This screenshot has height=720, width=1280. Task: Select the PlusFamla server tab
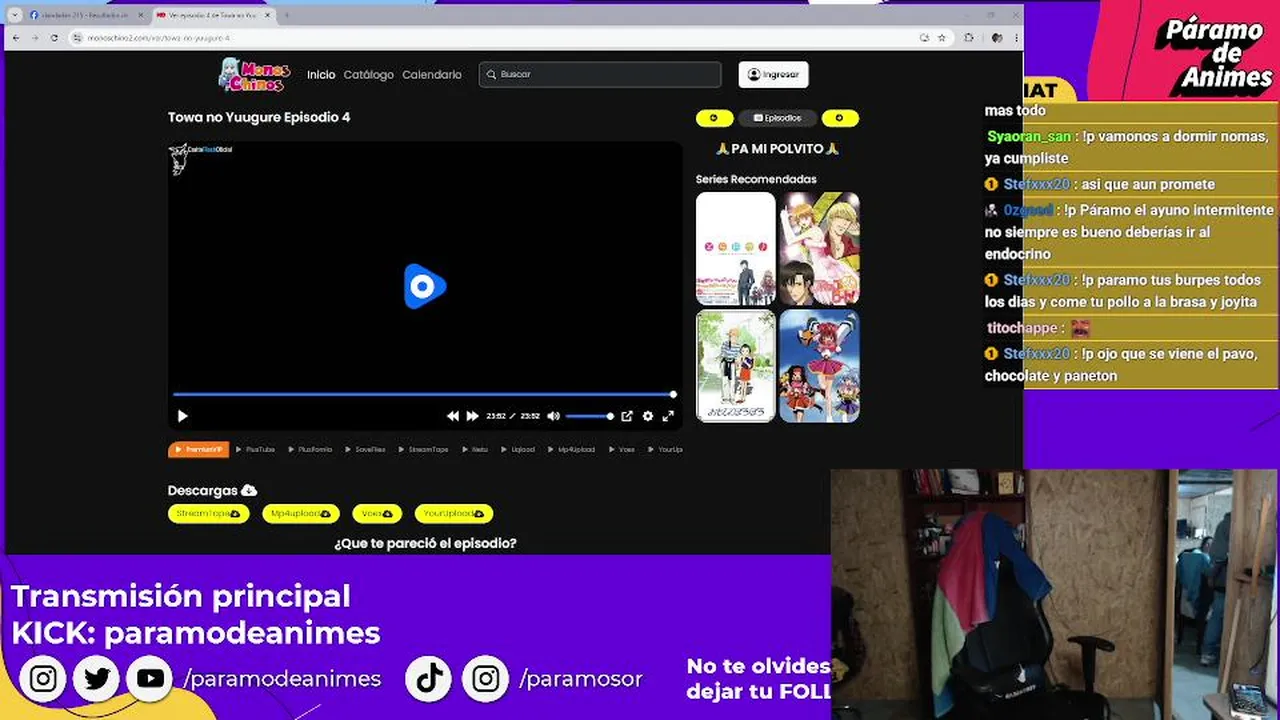pyautogui.click(x=309, y=450)
